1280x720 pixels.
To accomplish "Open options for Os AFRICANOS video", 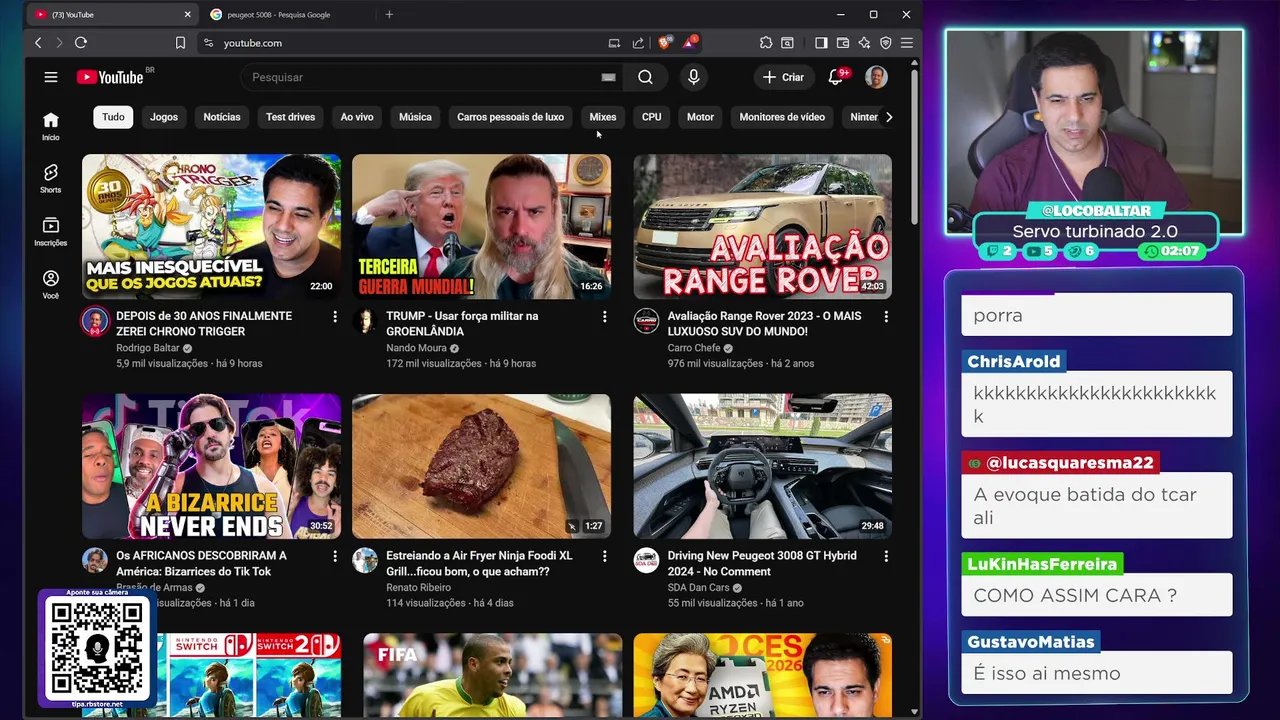I will [334, 556].
